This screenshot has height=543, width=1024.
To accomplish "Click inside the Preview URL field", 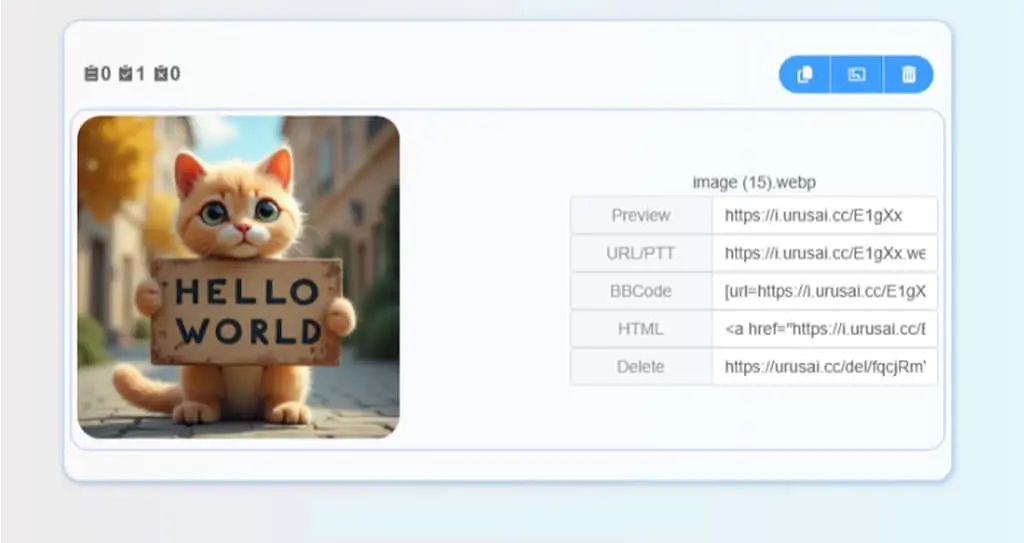I will (x=825, y=216).
